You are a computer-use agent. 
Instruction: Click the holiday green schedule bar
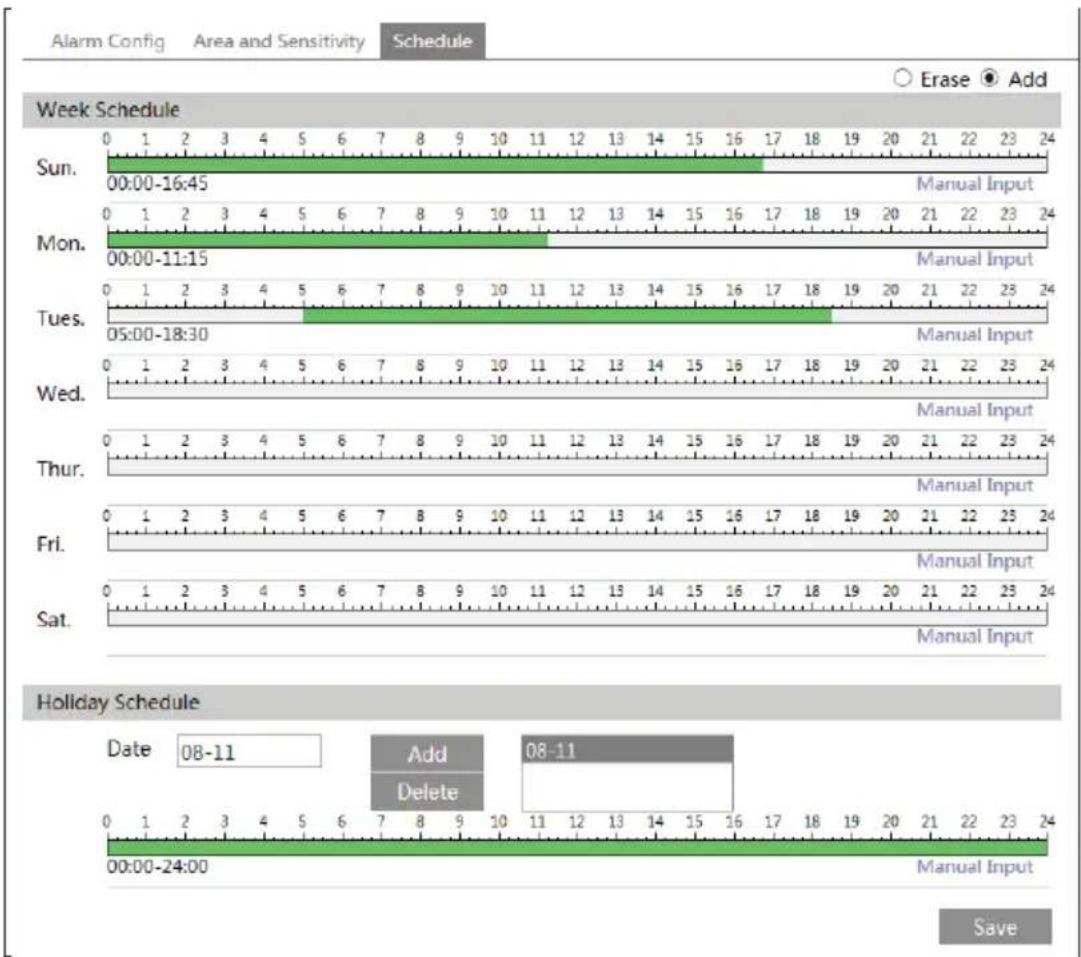pos(577,847)
